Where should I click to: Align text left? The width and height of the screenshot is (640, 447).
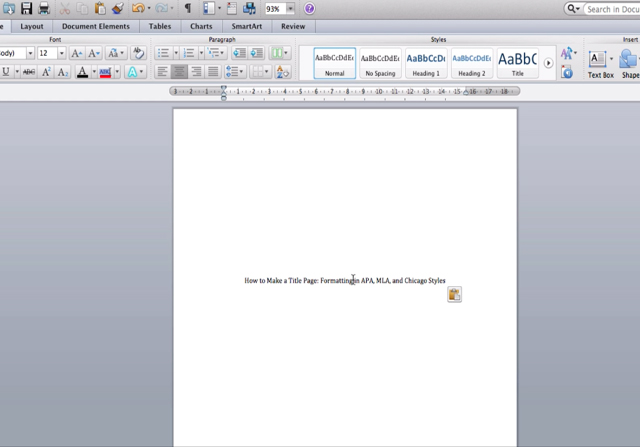(x=162, y=72)
